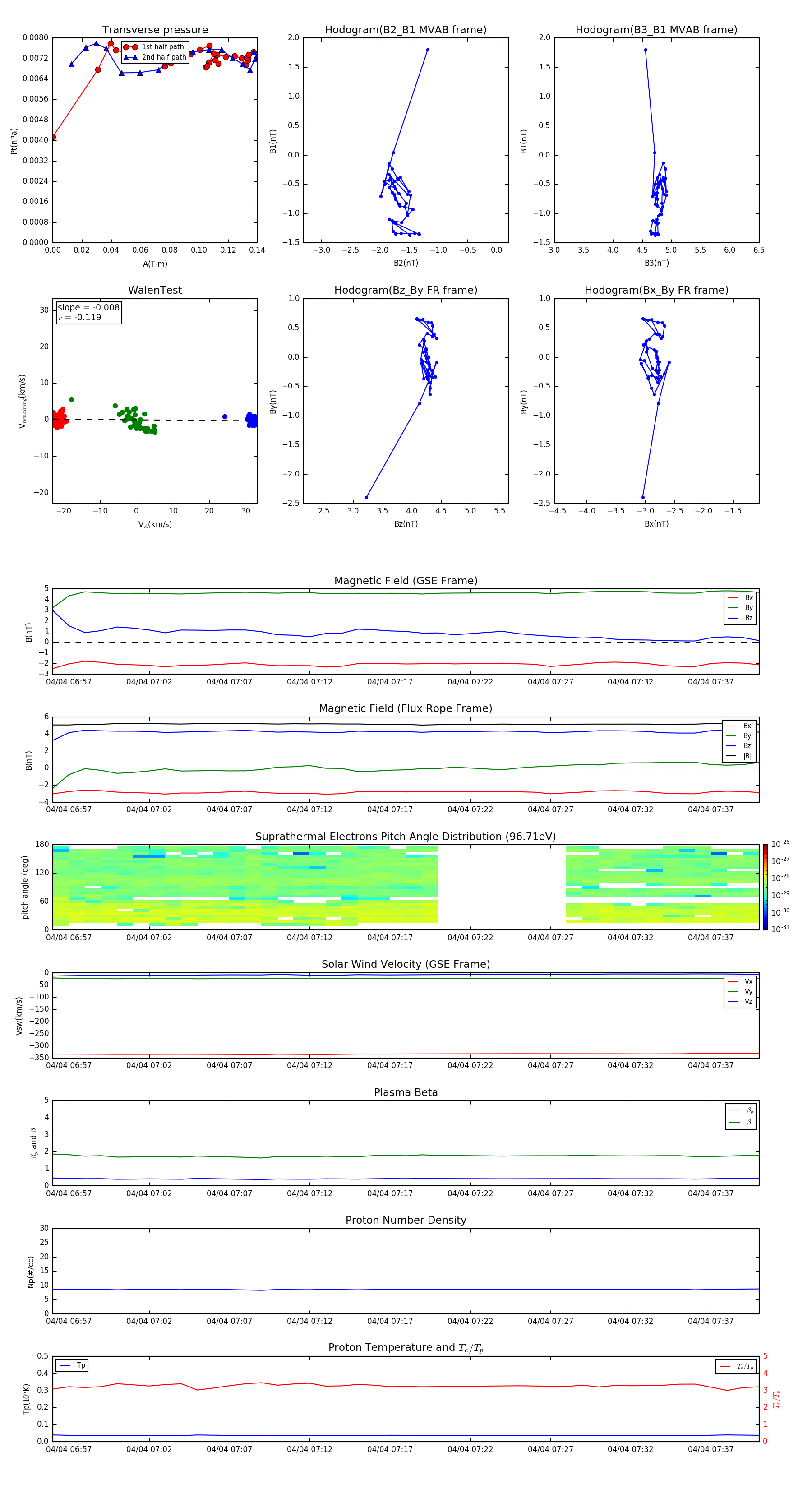
Task: Select 'Vy' in solar wind velocity legend
Action: [740, 992]
